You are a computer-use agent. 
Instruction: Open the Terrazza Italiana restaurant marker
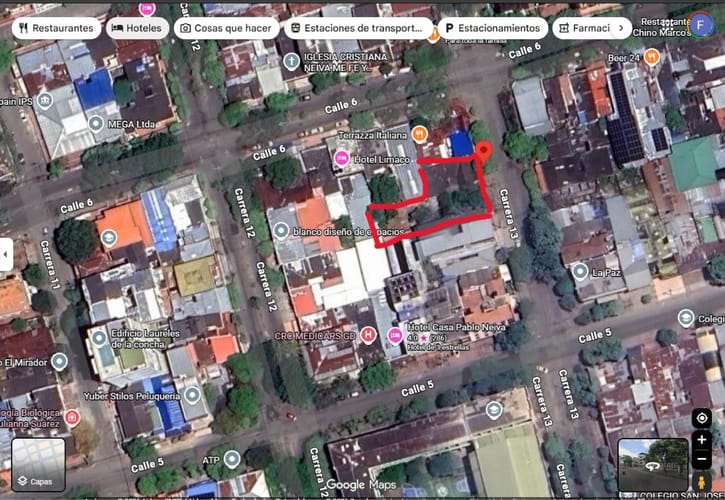420,135
